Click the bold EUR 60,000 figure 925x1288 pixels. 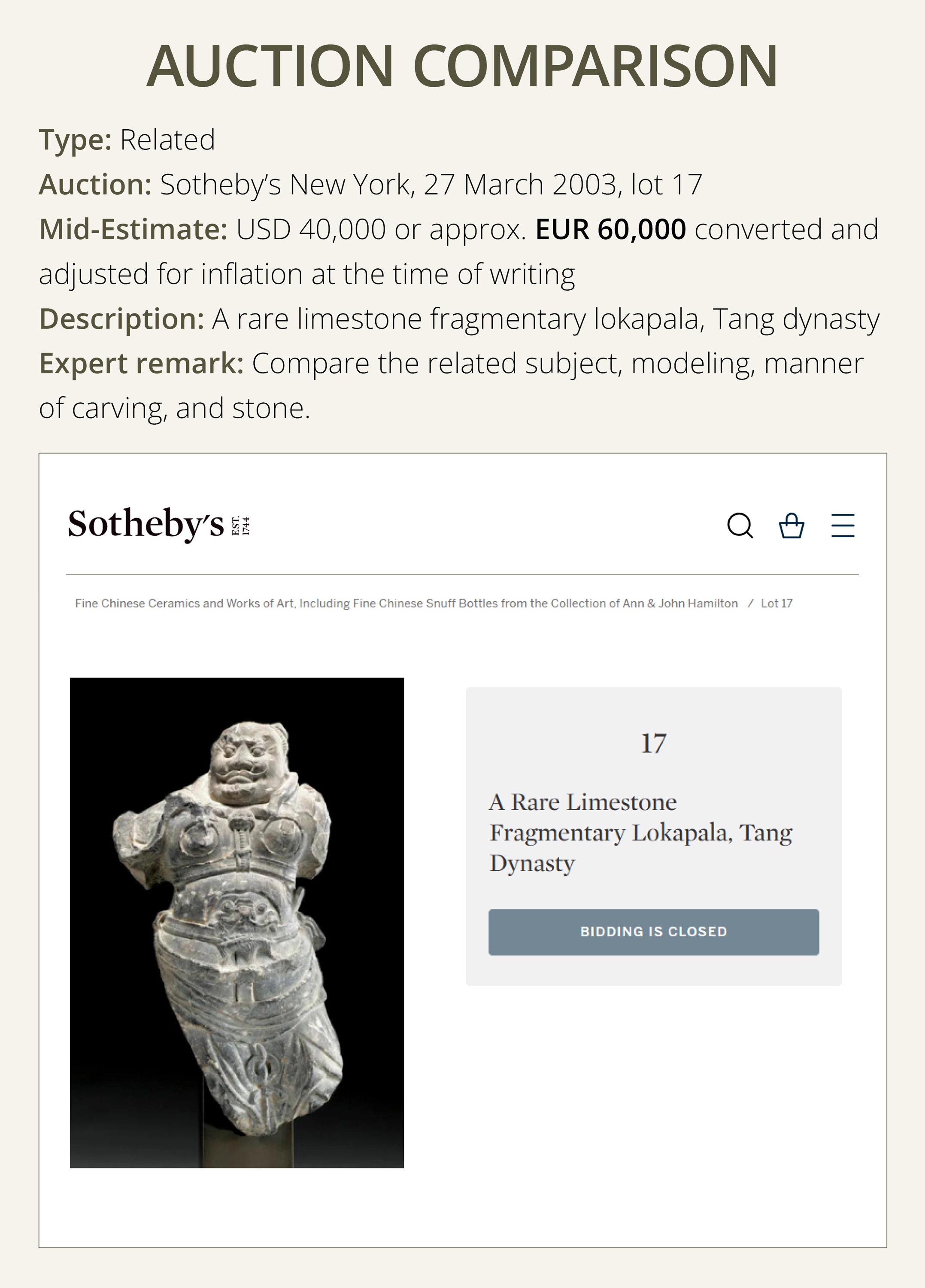point(610,229)
